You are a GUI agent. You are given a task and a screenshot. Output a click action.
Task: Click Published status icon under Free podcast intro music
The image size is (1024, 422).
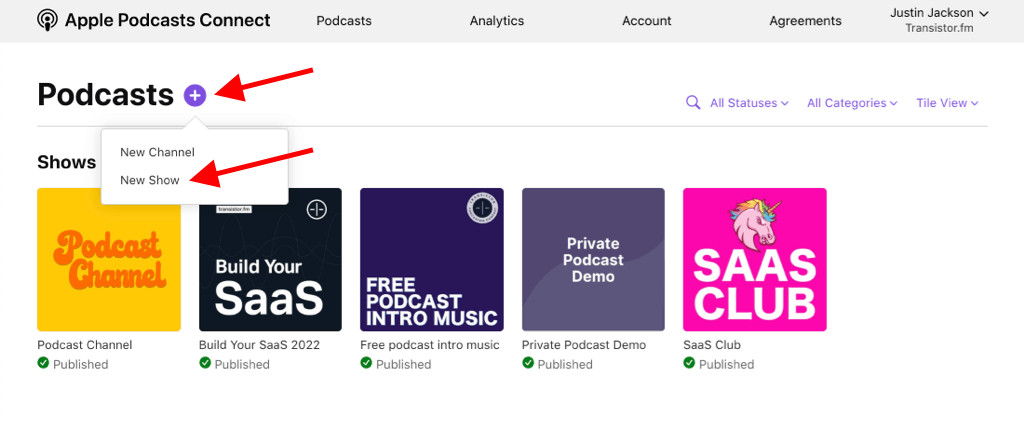366,364
